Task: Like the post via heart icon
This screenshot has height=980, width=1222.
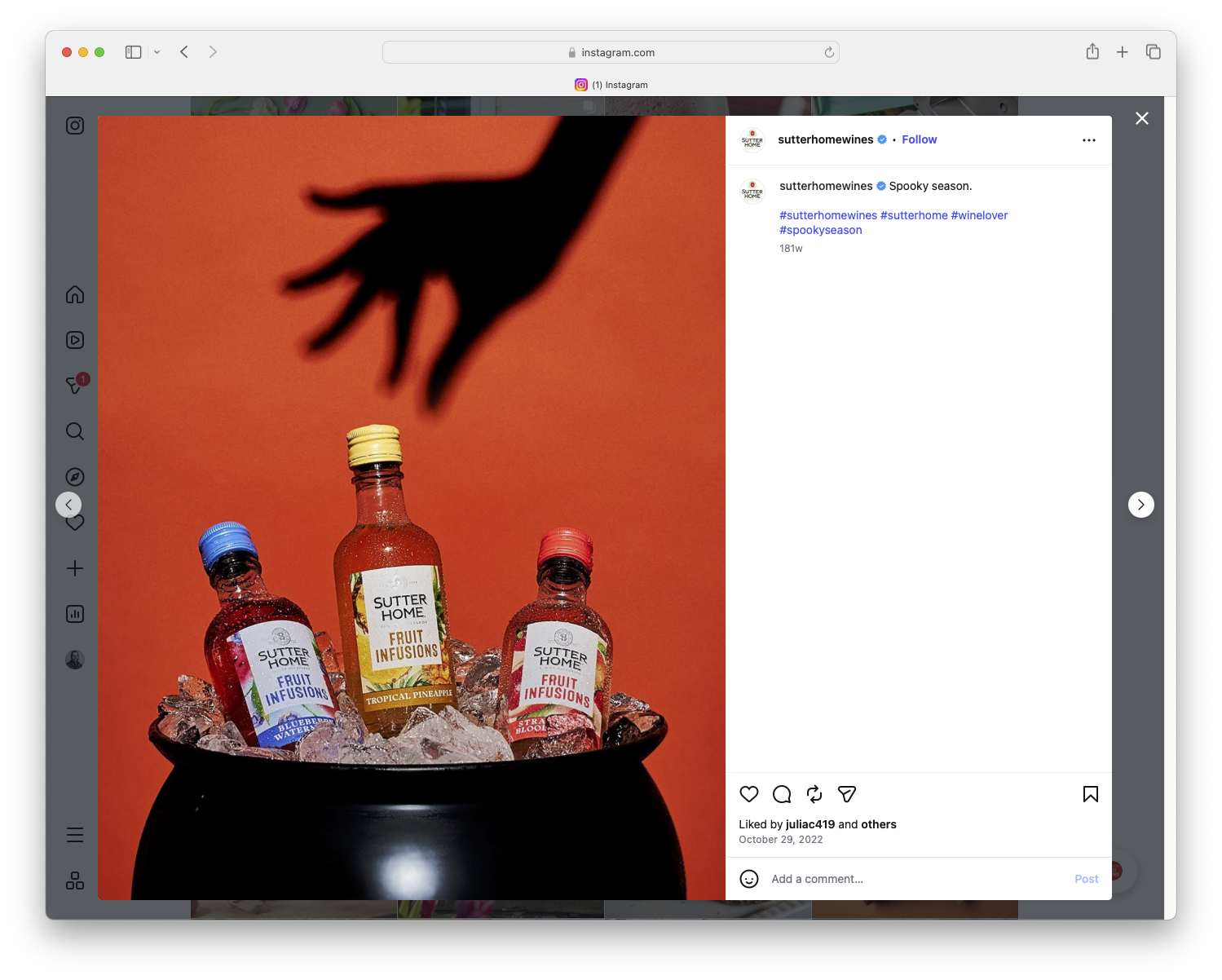Action: (x=748, y=794)
